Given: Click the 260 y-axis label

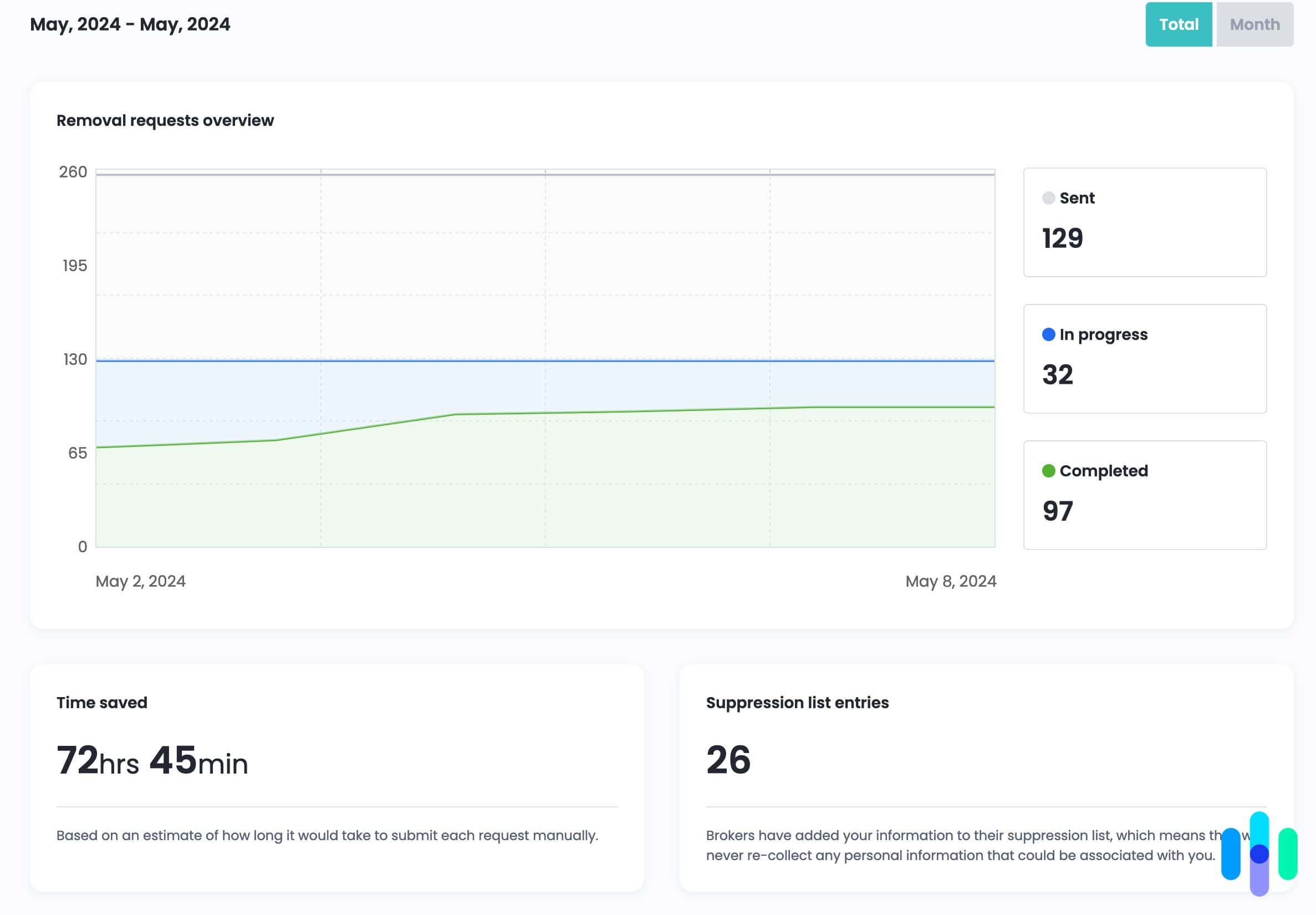Looking at the screenshot, I should [73, 172].
